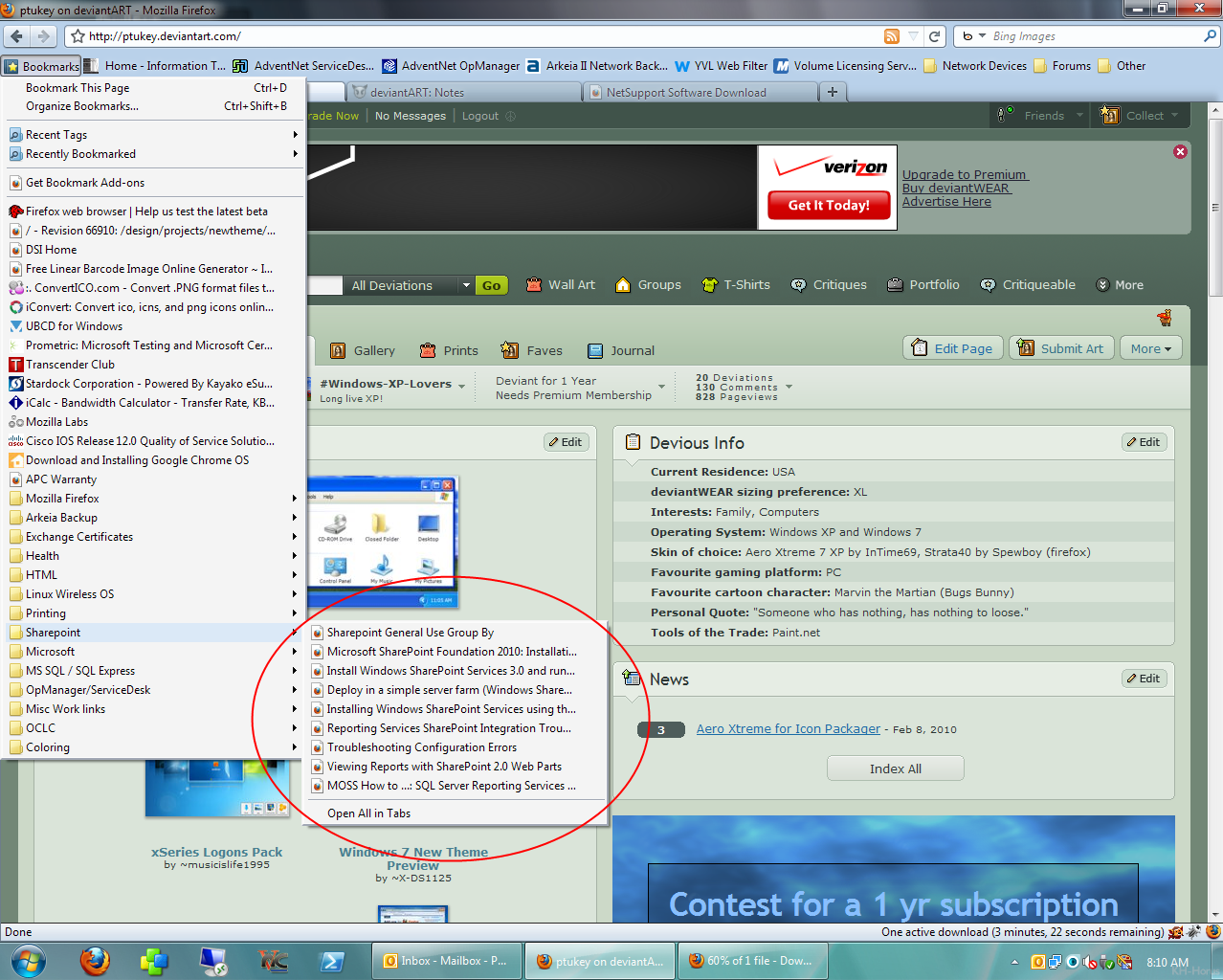Open Outlook from the system tray icon
The image size is (1223, 980).
tap(1039, 961)
